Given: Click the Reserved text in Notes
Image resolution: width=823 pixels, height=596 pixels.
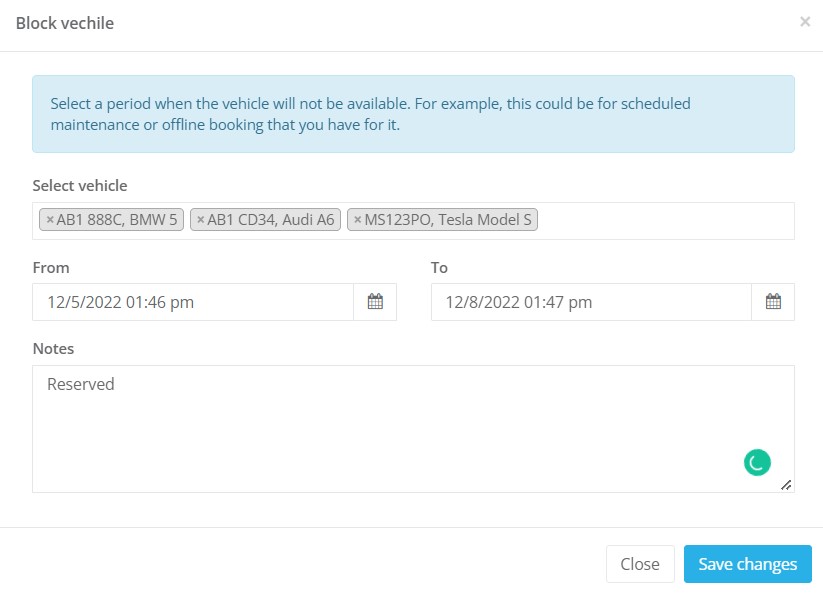Looking at the screenshot, I should [x=81, y=384].
